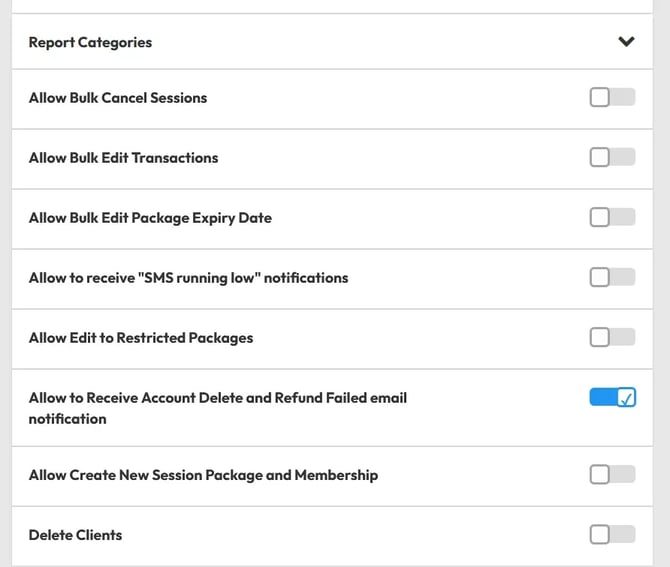Click Allow Edit to Restricted Packages text

(141, 338)
